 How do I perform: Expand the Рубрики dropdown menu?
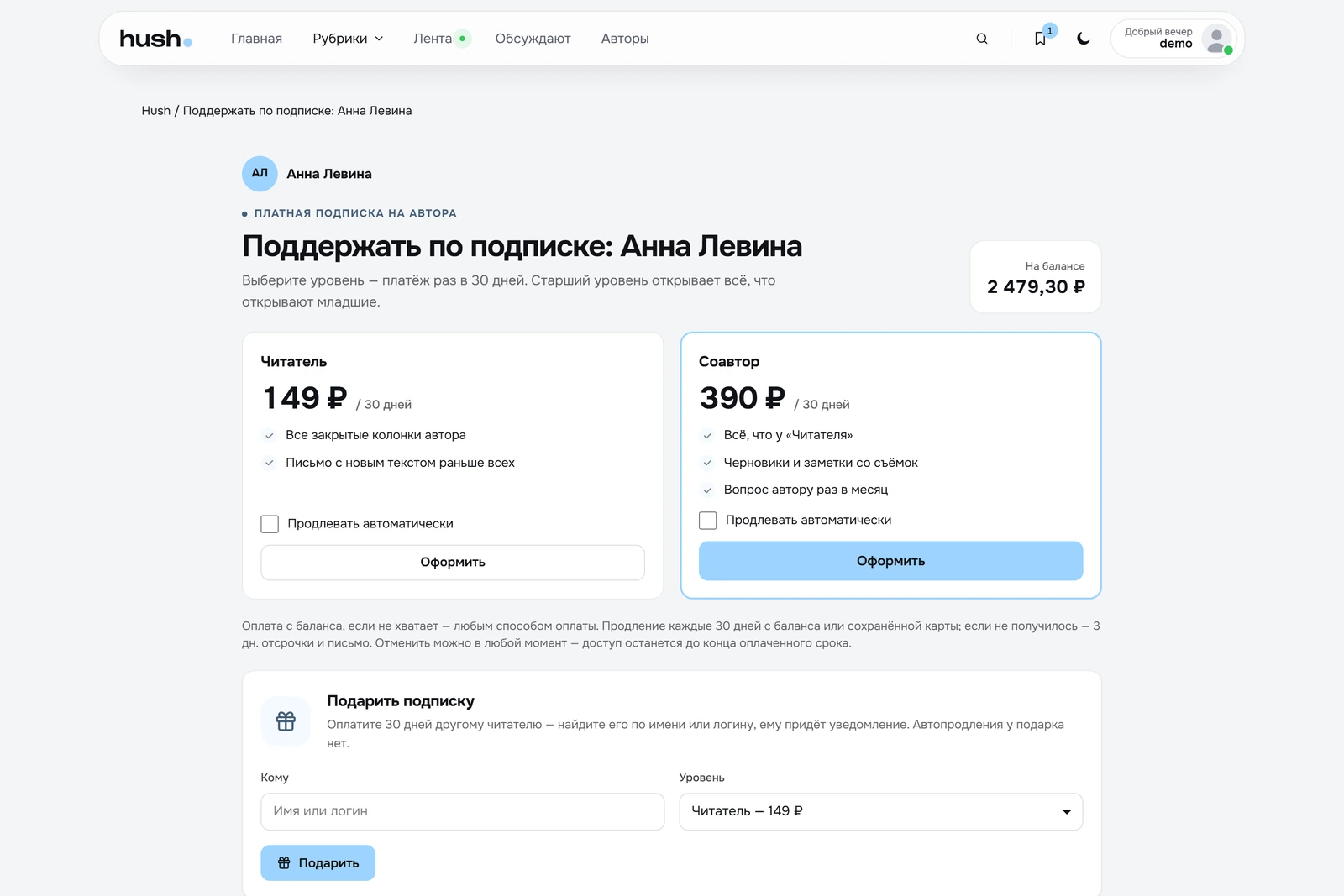pyautogui.click(x=348, y=39)
